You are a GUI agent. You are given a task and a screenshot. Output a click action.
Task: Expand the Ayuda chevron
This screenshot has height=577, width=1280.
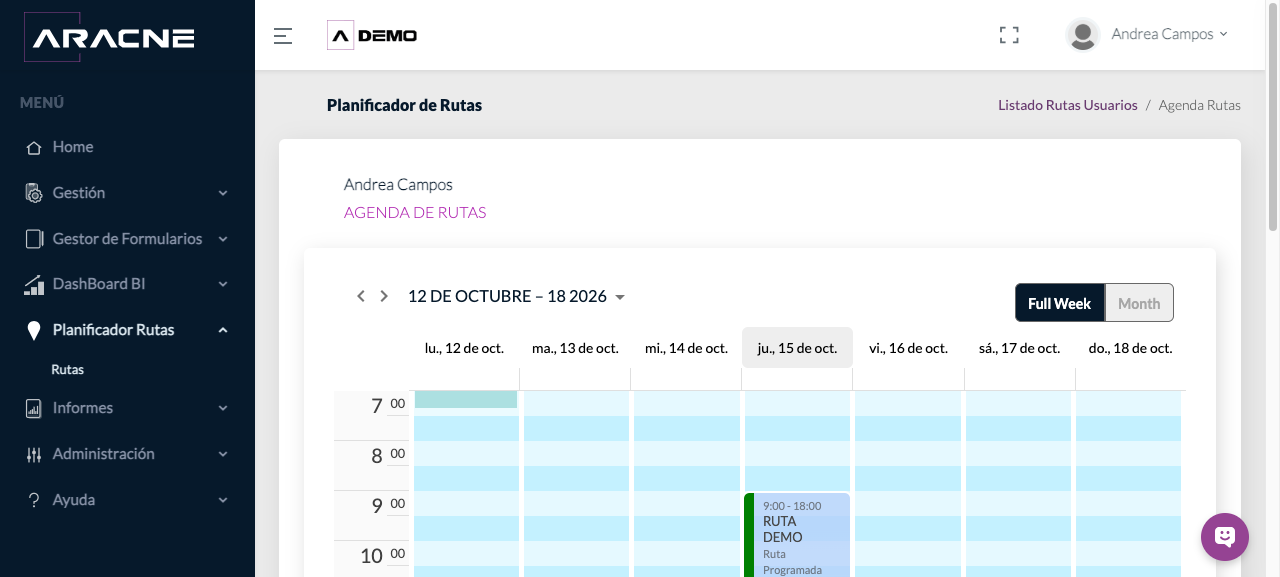(x=223, y=500)
